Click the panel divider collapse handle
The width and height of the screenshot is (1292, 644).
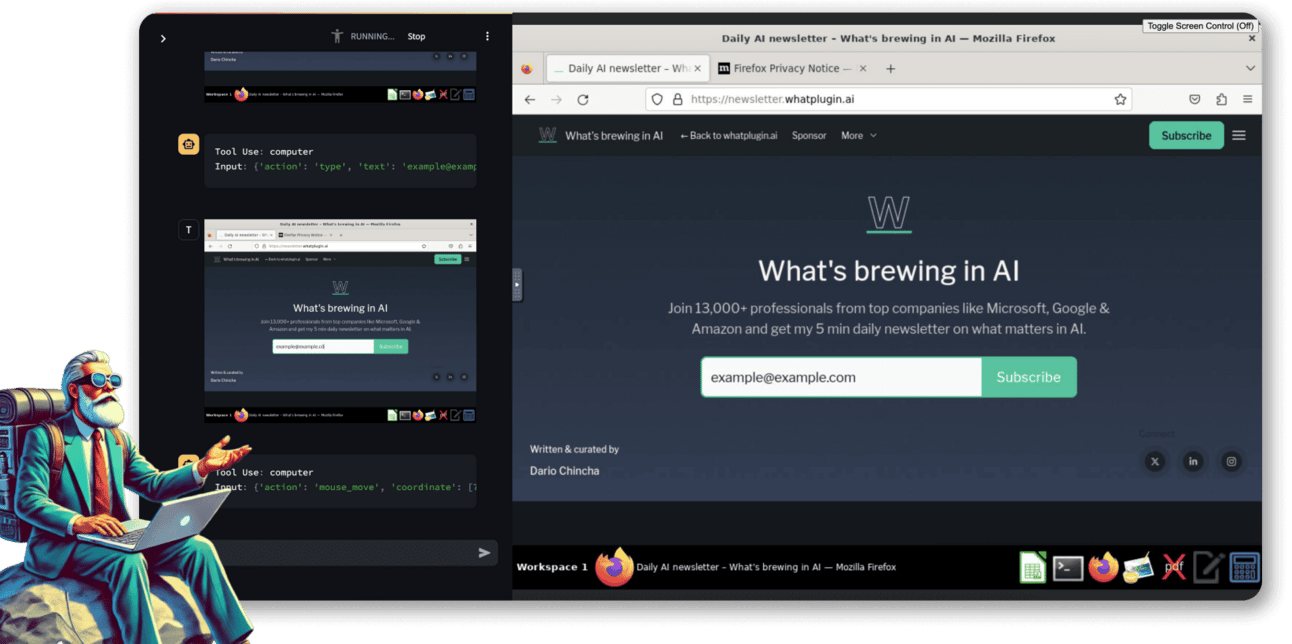point(517,284)
